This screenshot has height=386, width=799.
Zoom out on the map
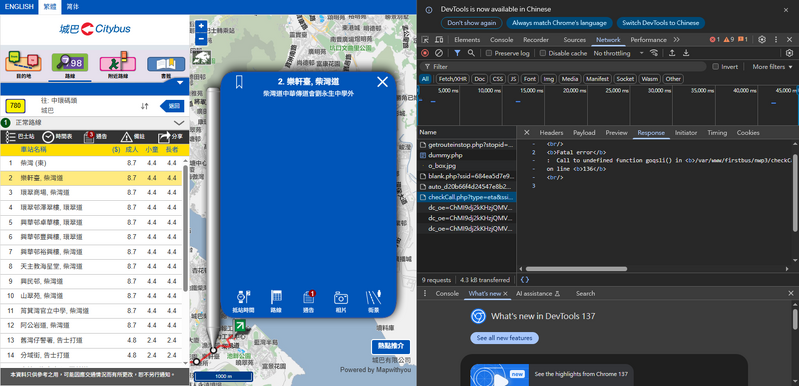[201, 38]
